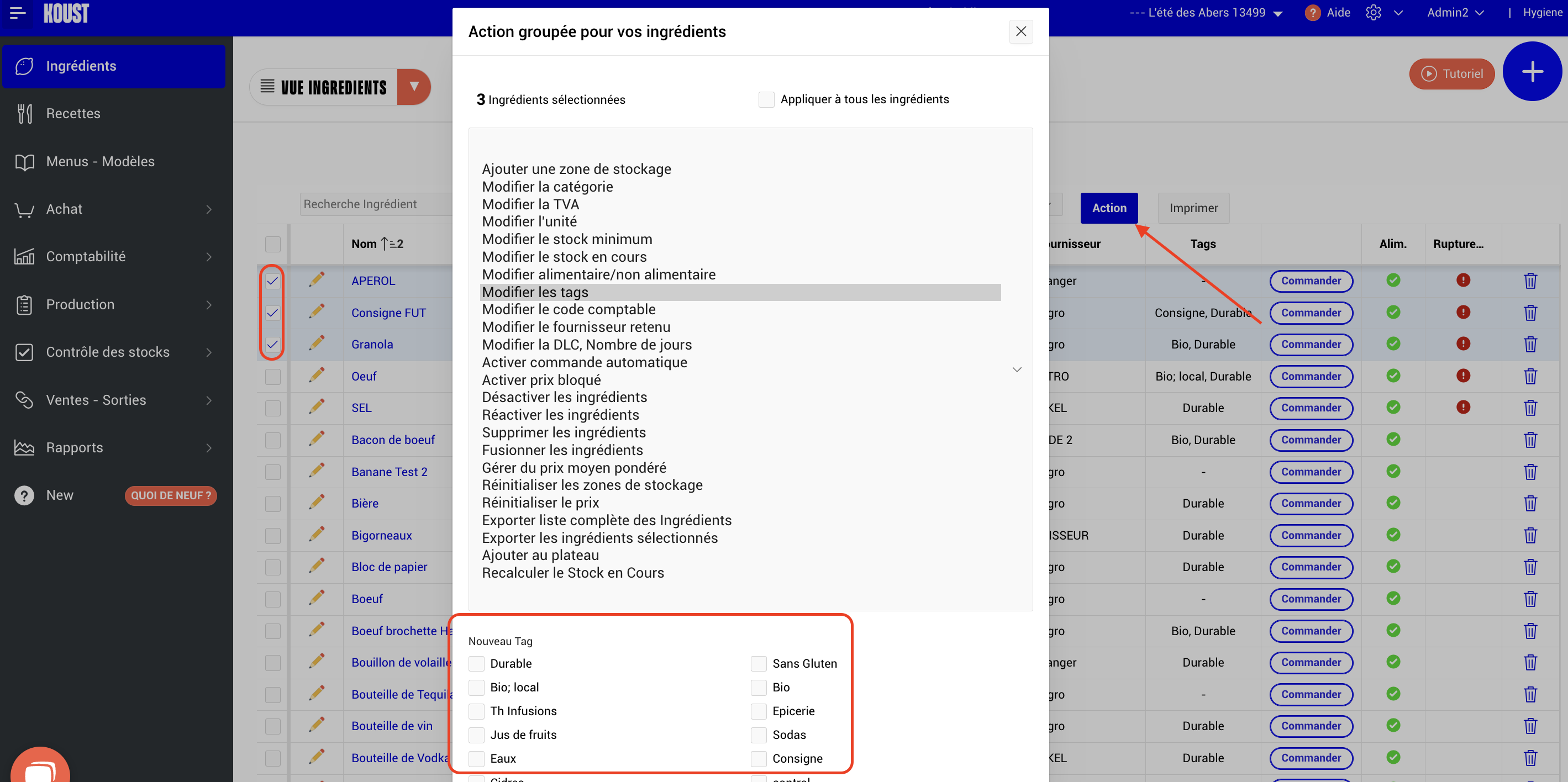
Task: Check the Sans Gluten tag checkbox
Action: (x=759, y=663)
